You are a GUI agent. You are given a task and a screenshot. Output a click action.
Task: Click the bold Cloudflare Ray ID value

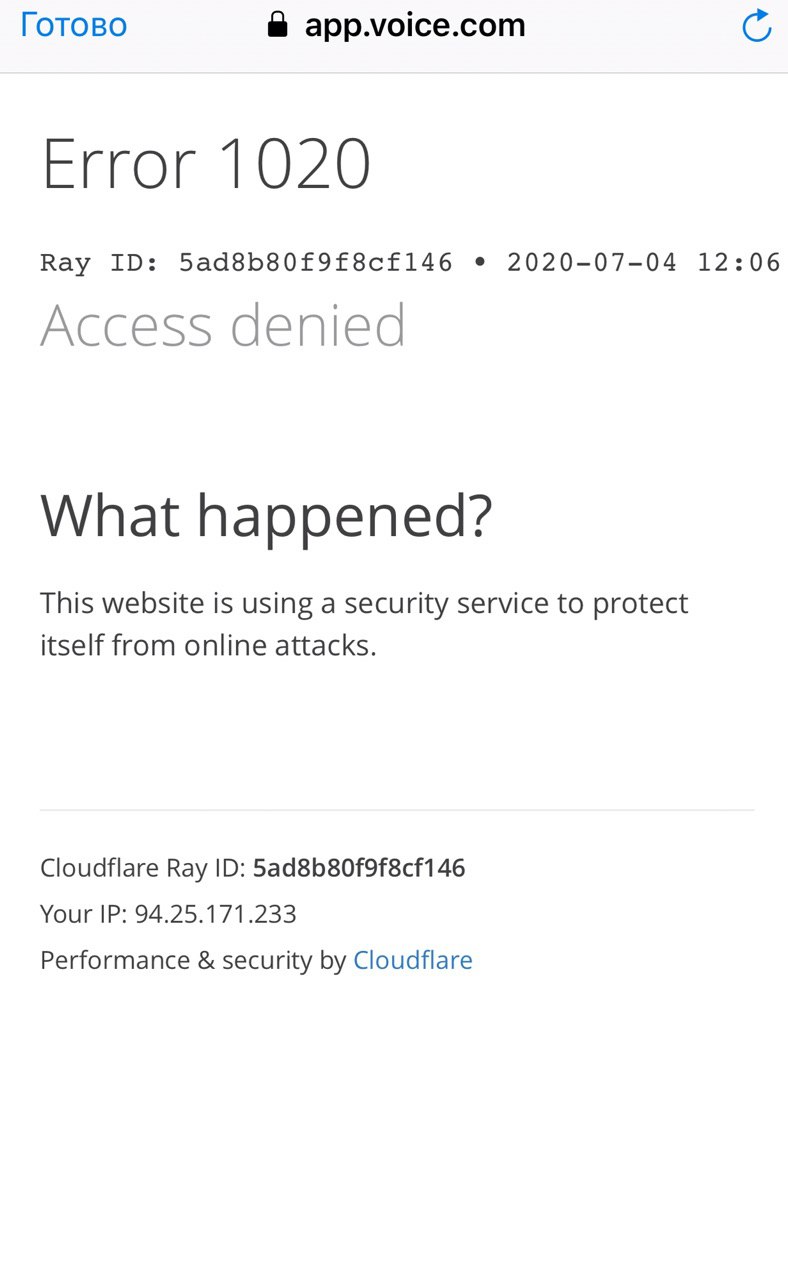coord(359,868)
